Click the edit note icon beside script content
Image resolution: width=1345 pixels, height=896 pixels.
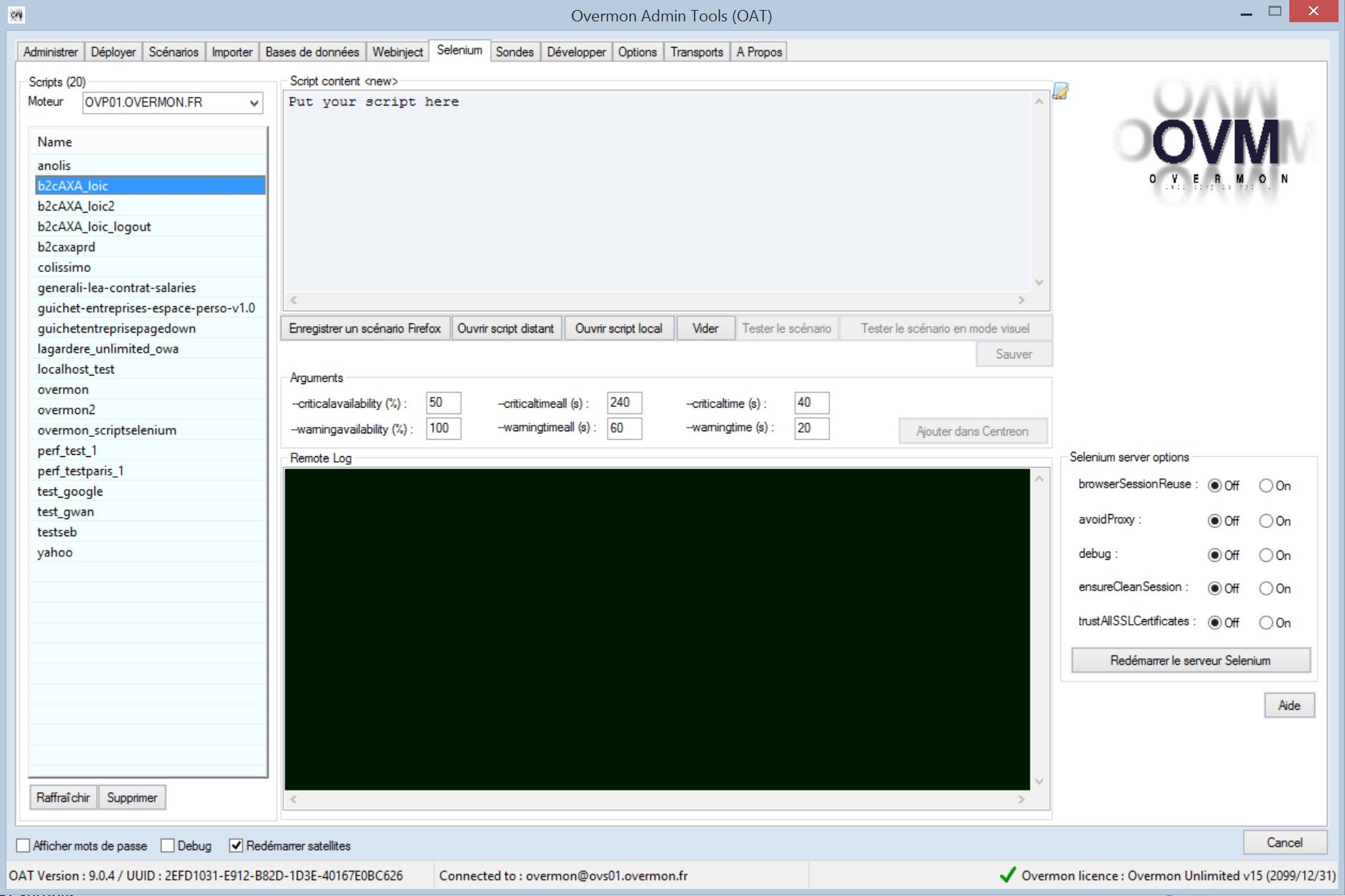pos(1060,91)
